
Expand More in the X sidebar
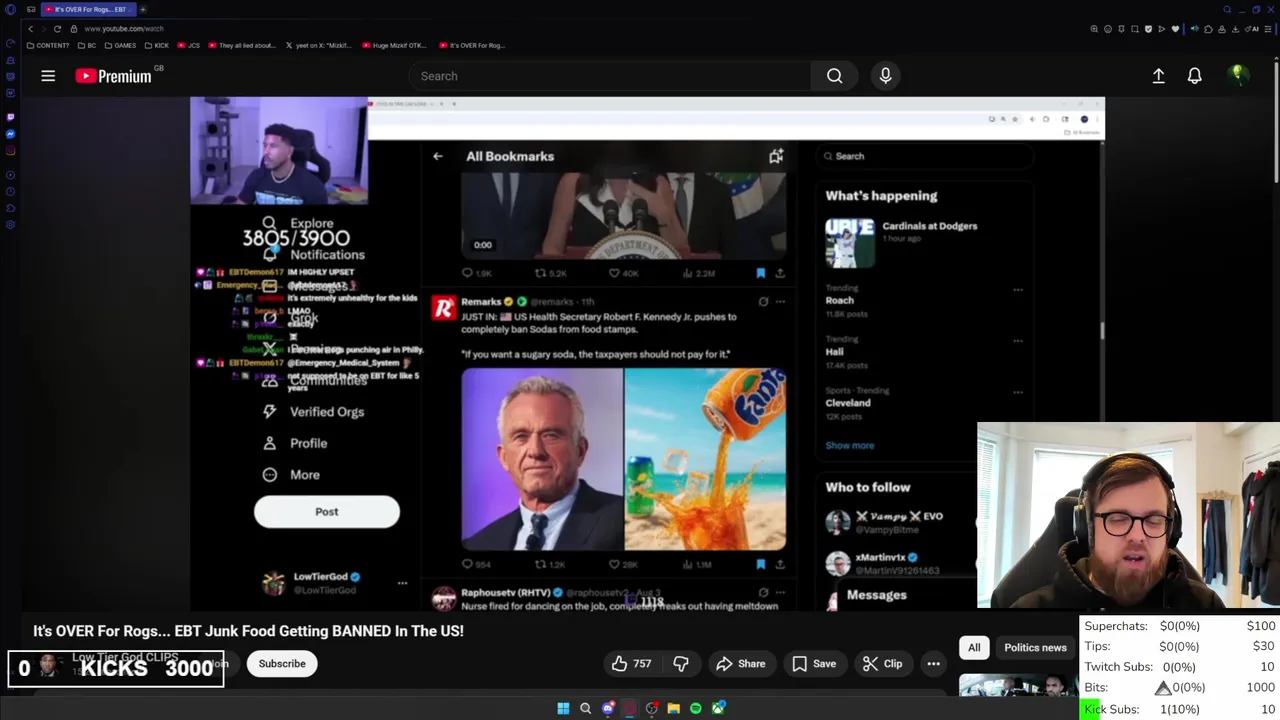291,475
